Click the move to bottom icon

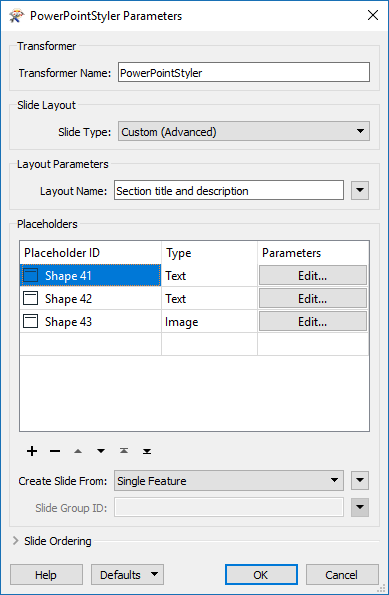[147, 451]
